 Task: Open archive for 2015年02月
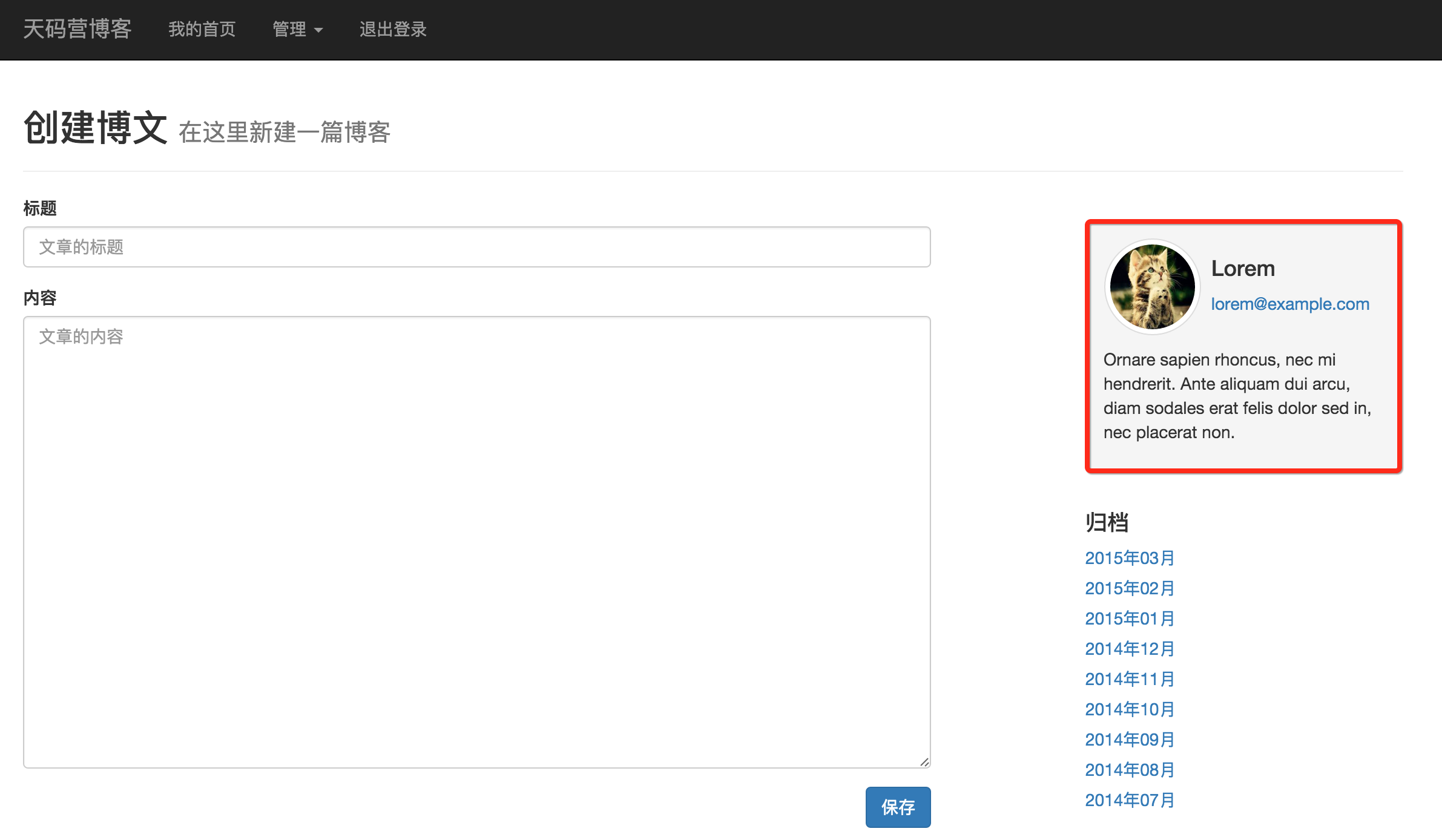pyautogui.click(x=1129, y=588)
